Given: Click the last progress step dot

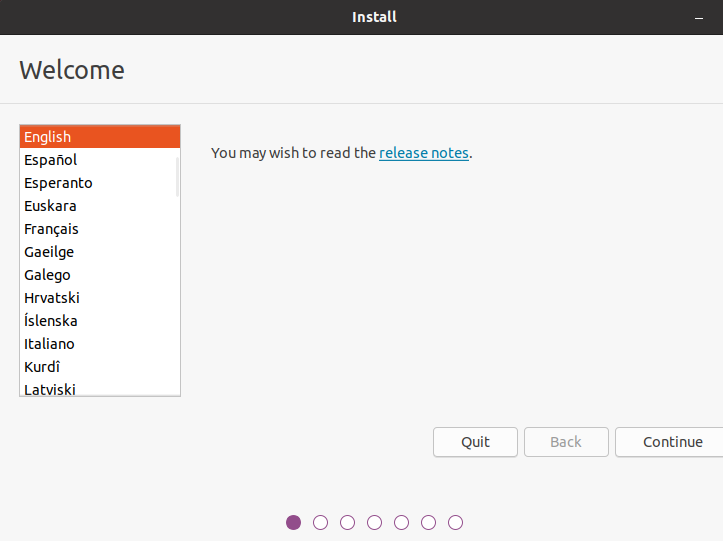Looking at the screenshot, I should point(455,522).
